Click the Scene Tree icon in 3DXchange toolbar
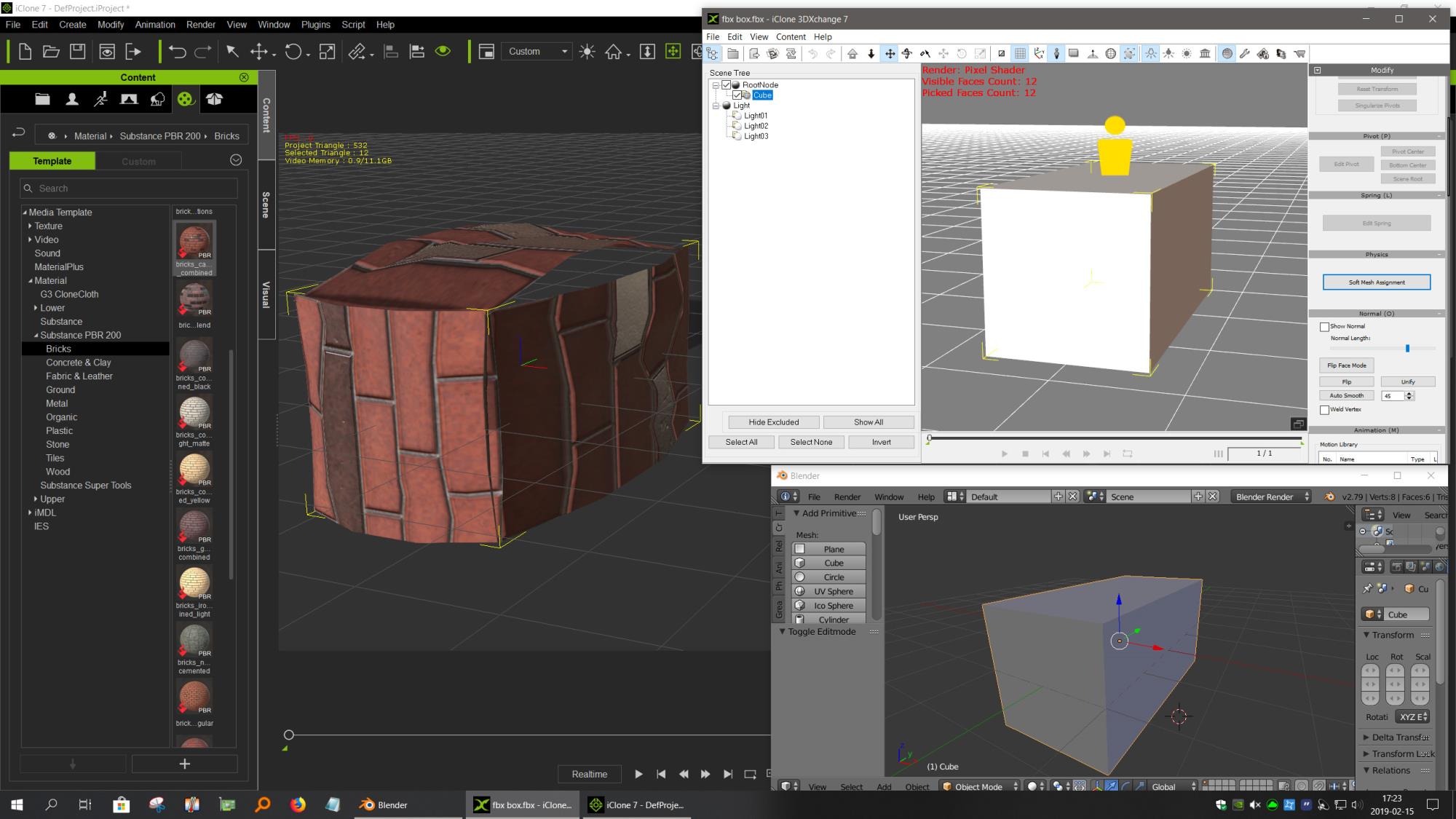Image resolution: width=1456 pixels, height=819 pixels. pos(713,54)
